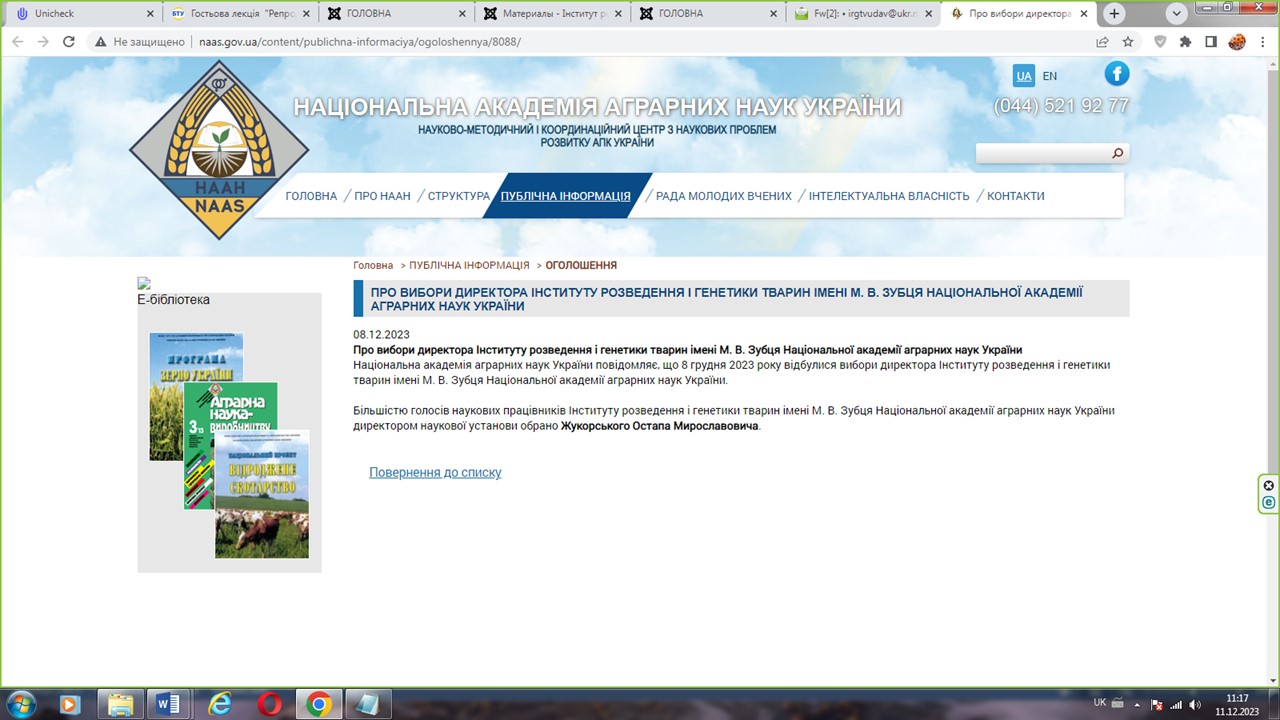The width and height of the screenshot is (1280, 720).
Task: Switch site language to UA
Action: pyautogui.click(x=1024, y=76)
